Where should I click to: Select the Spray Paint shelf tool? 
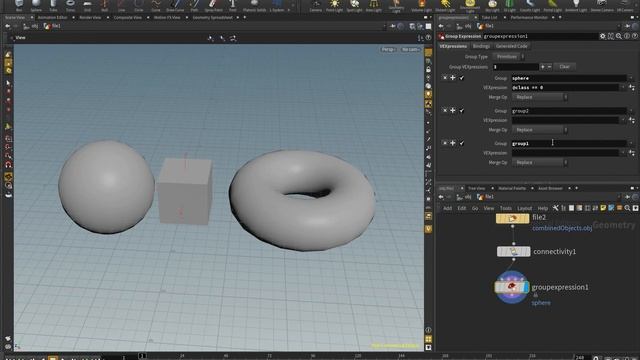pos(213,5)
